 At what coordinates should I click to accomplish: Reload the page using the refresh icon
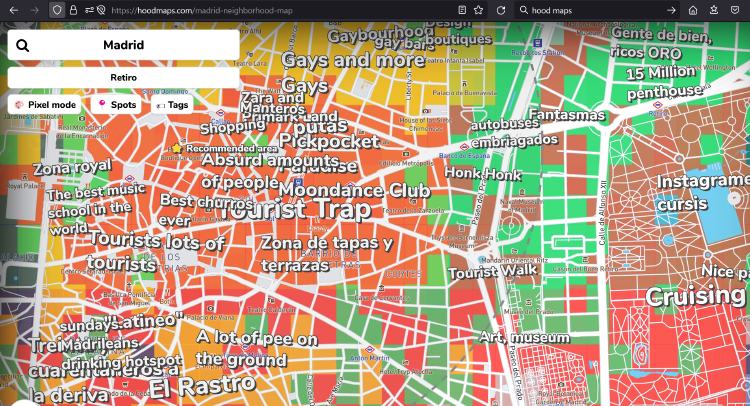point(501,9)
